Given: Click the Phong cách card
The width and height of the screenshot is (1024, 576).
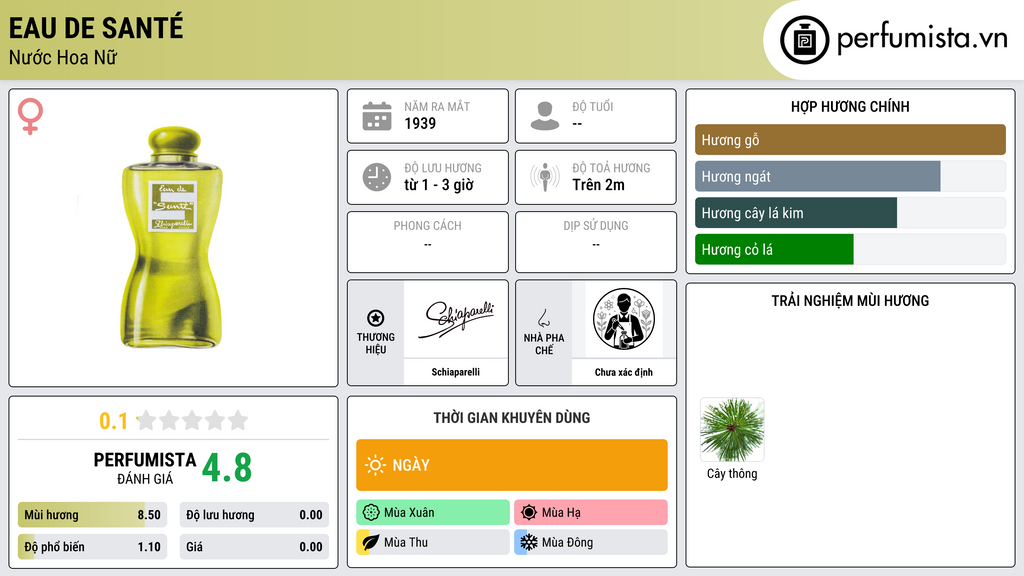Looking at the screenshot, I should click(428, 242).
